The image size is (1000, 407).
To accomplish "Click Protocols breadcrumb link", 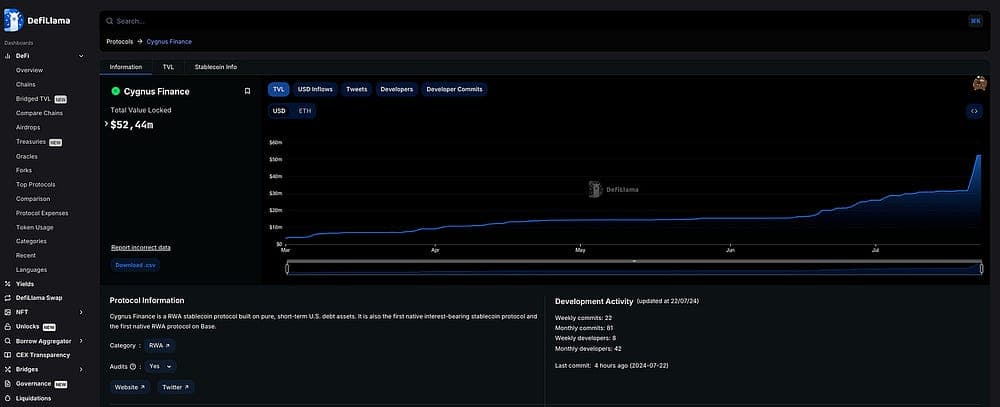I will click(120, 41).
